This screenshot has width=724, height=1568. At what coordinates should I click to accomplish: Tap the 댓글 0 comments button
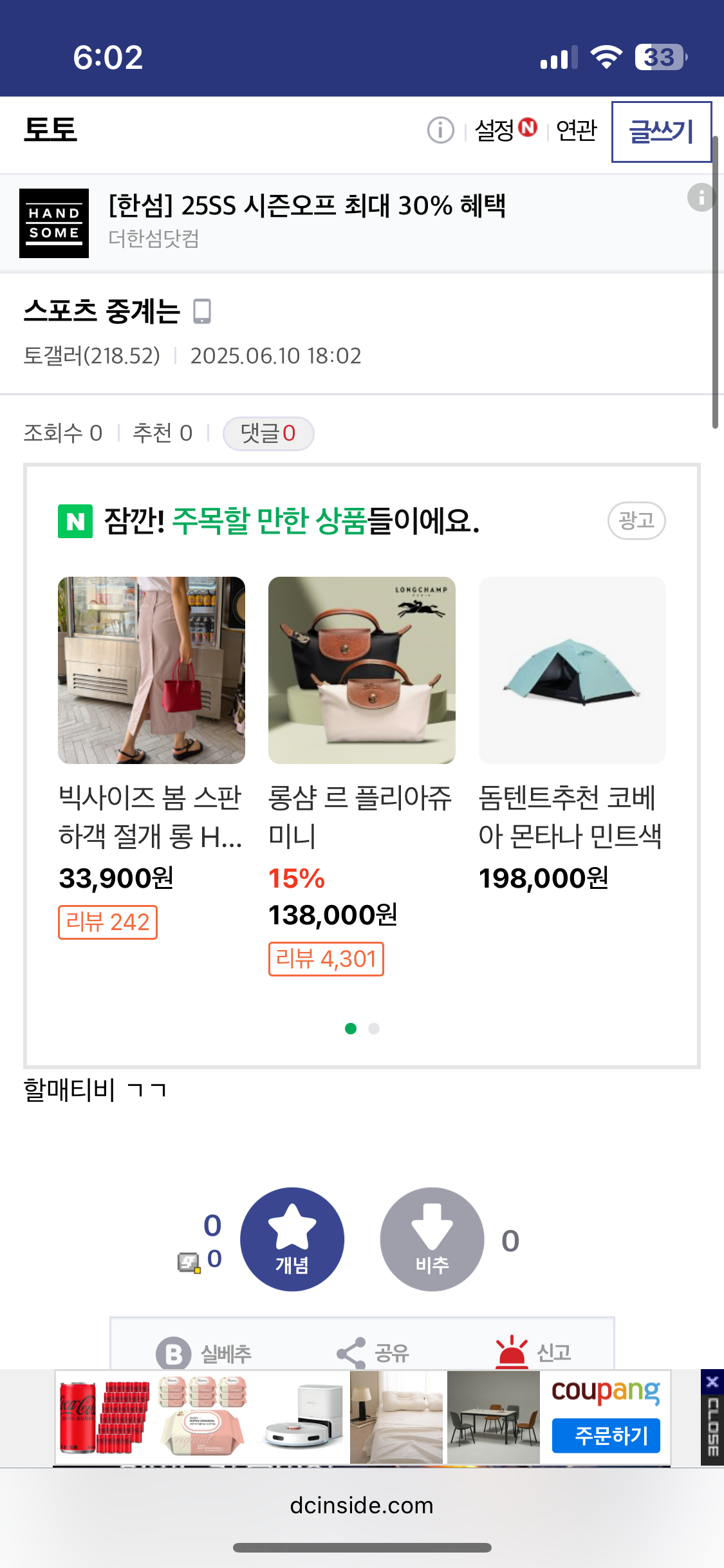coord(268,433)
